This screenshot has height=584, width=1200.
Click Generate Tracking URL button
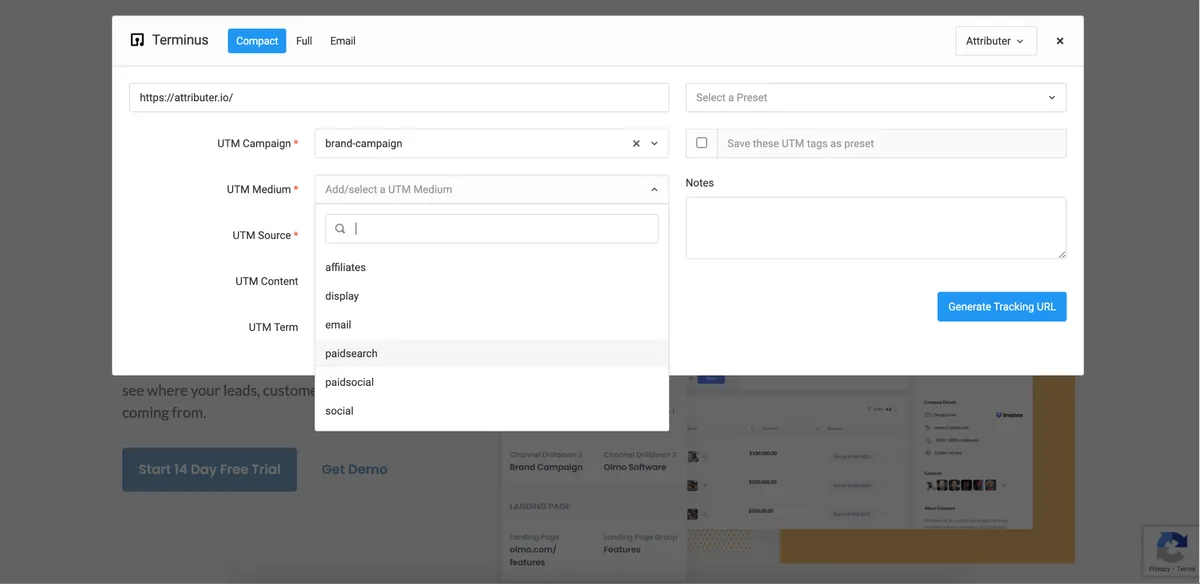pyautogui.click(x=1001, y=307)
